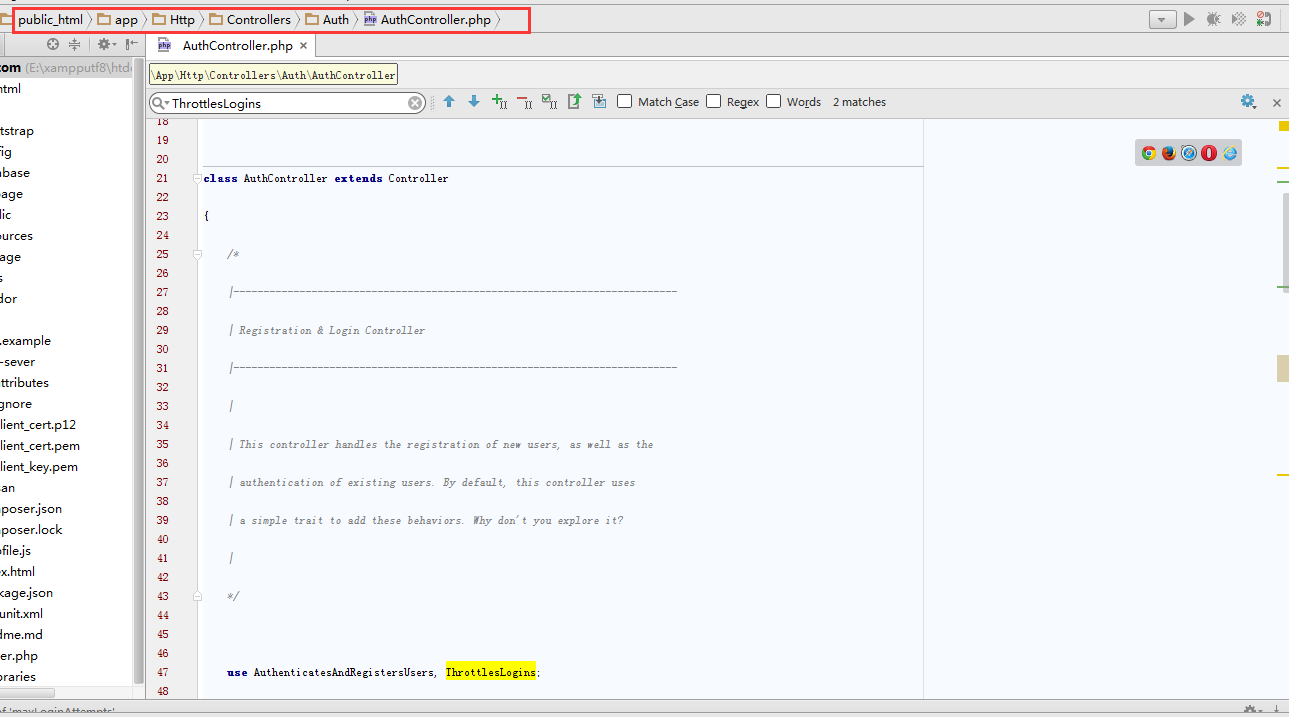Select .example file in project tree
Viewport: 1289px width, 717px height.
point(26,340)
